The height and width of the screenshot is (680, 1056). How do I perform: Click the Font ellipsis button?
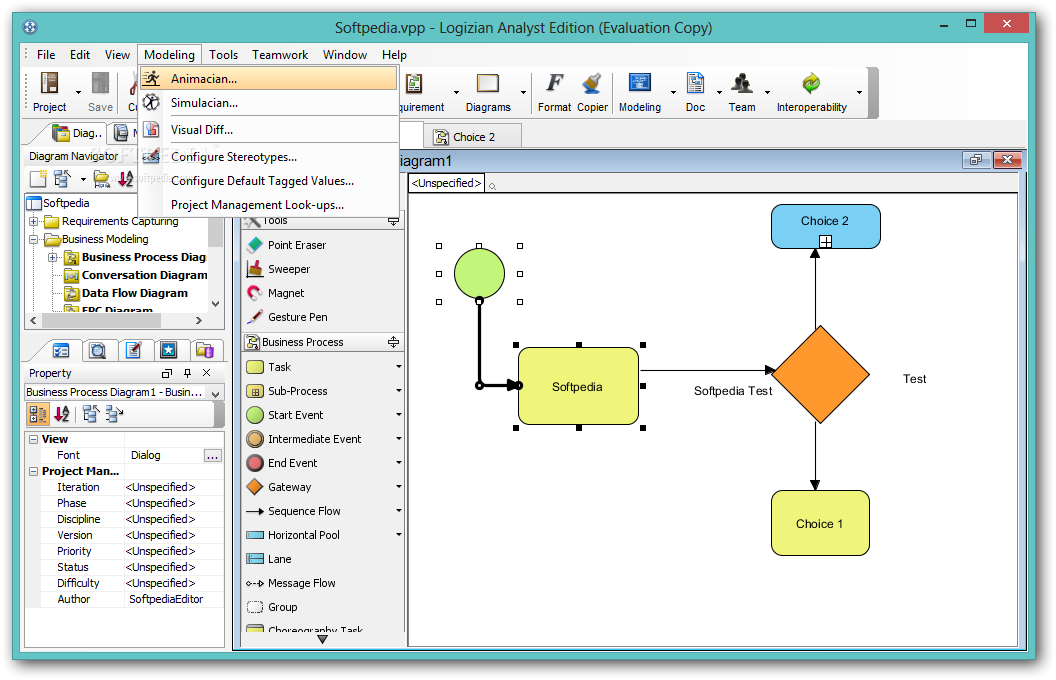pyautogui.click(x=212, y=456)
